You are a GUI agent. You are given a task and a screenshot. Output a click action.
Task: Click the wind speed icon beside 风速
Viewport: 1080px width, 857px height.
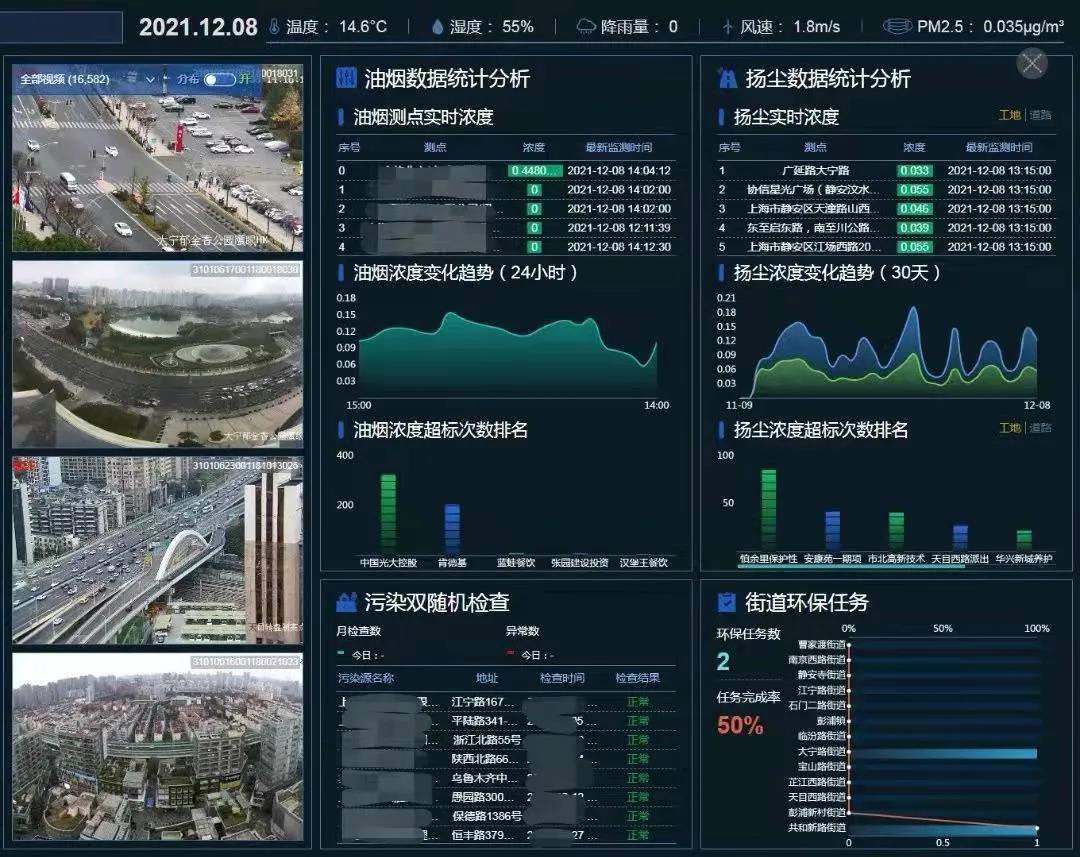725,27
